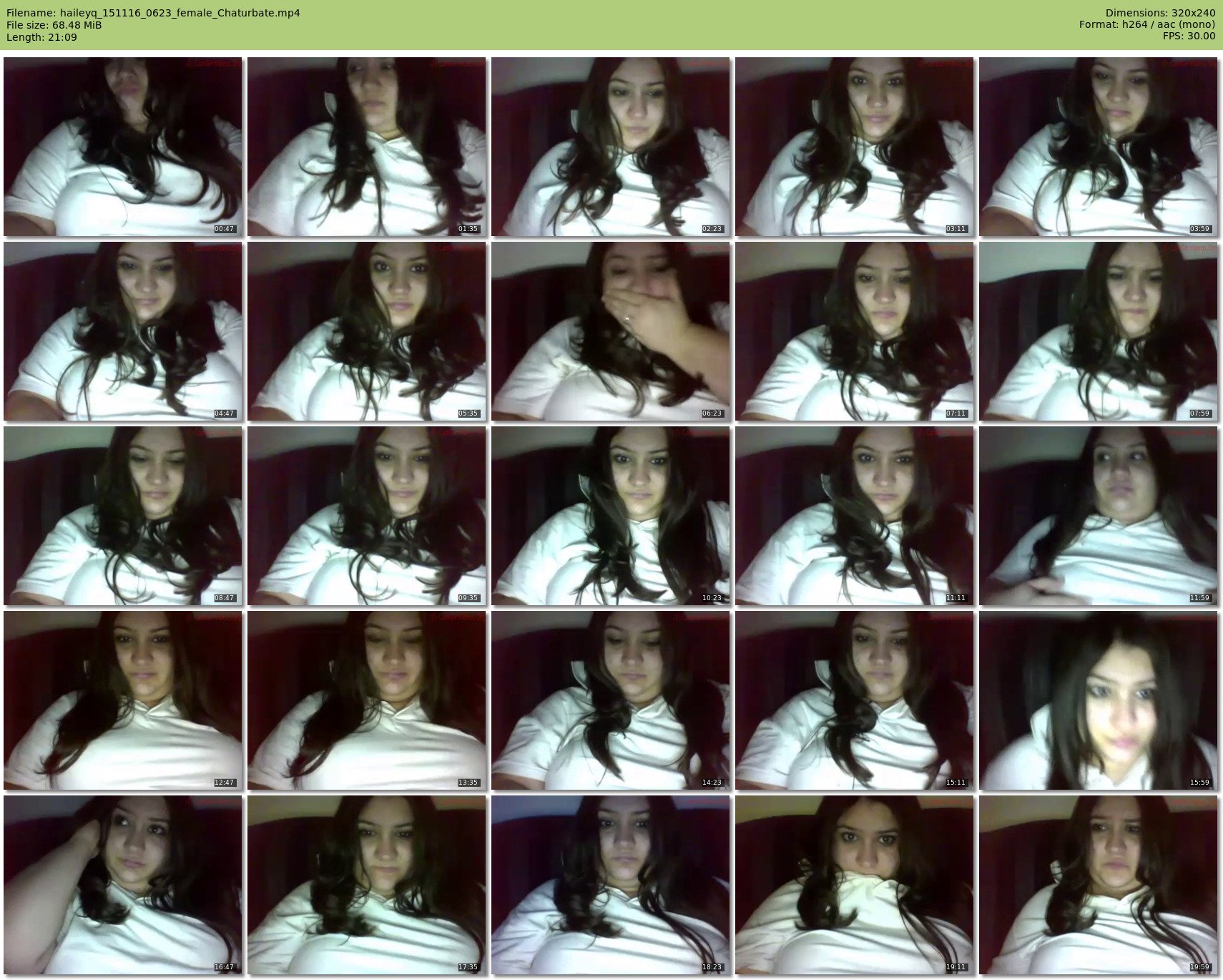Click the 03:59 frame thumbnail
Viewport: 1223px width, 980px height.
click(1099, 147)
